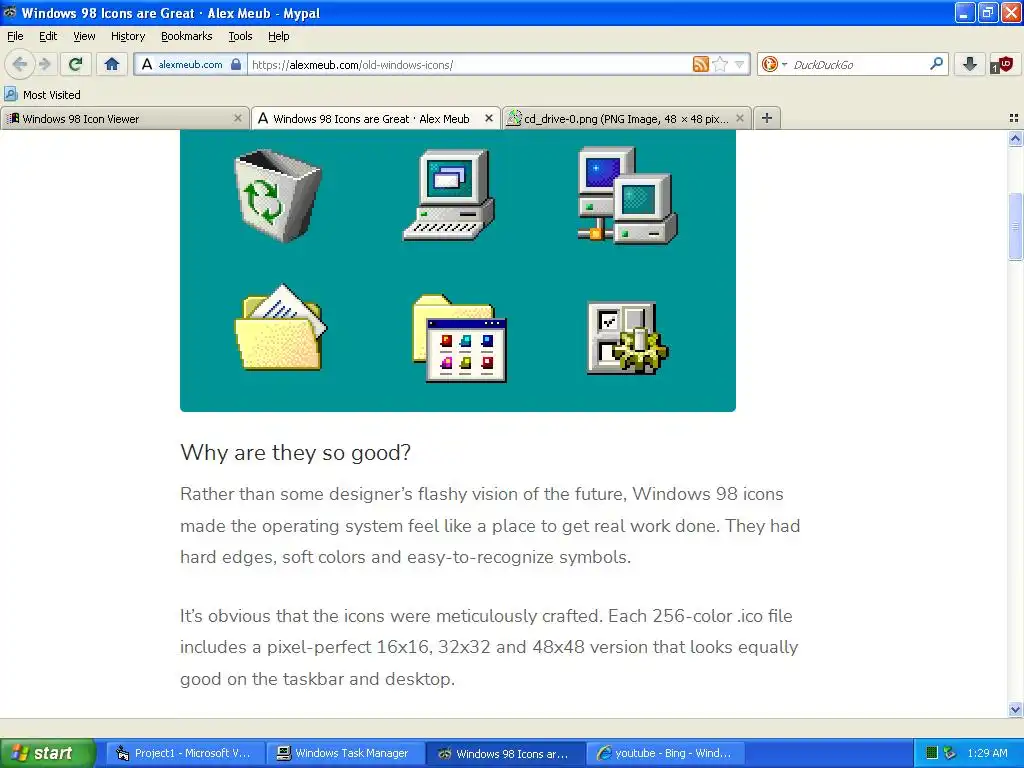The image size is (1024, 768).
Task: Click the vertical scrollbar thumb
Action: [x=1015, y=227]
